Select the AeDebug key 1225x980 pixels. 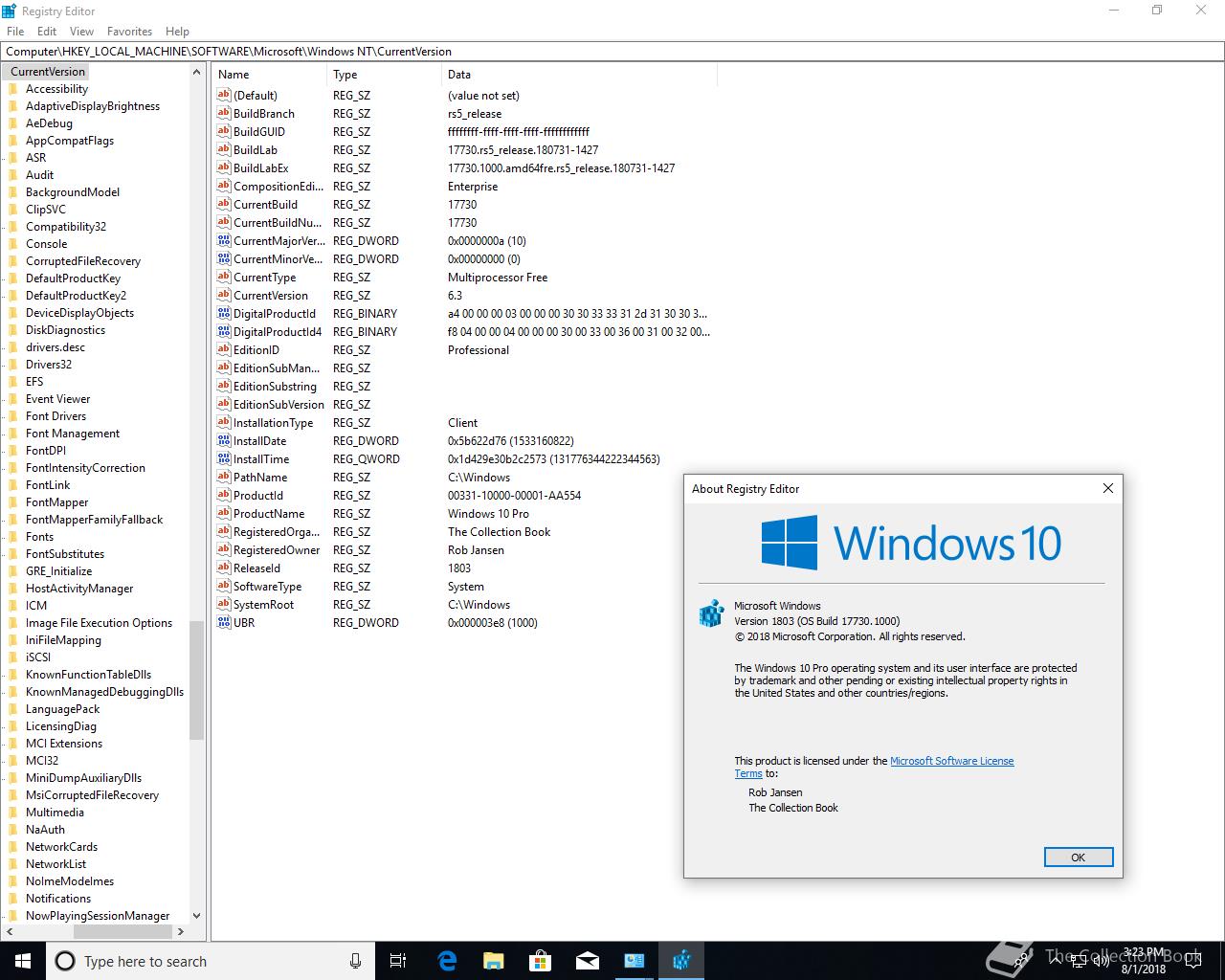pos(49,123)
